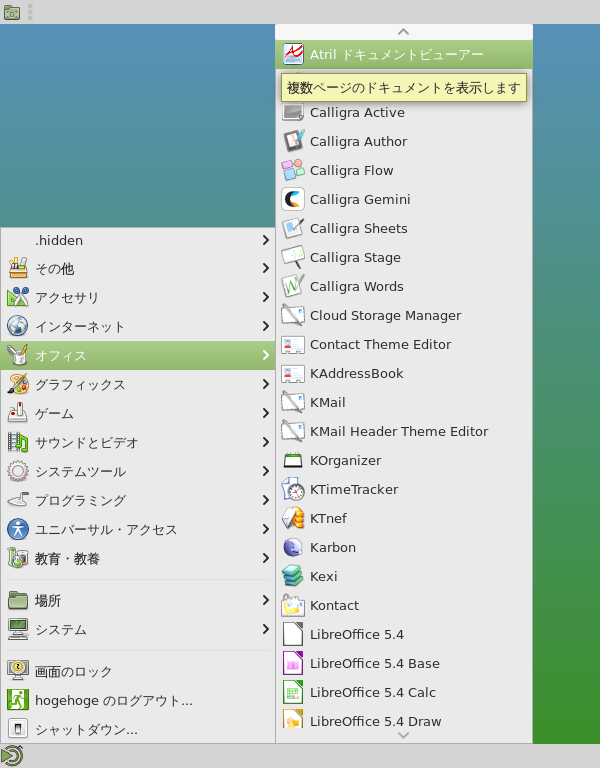The image size is (600, 768).
Task: Click the Calligra Flow icon
Action: [x=293, y=170]
